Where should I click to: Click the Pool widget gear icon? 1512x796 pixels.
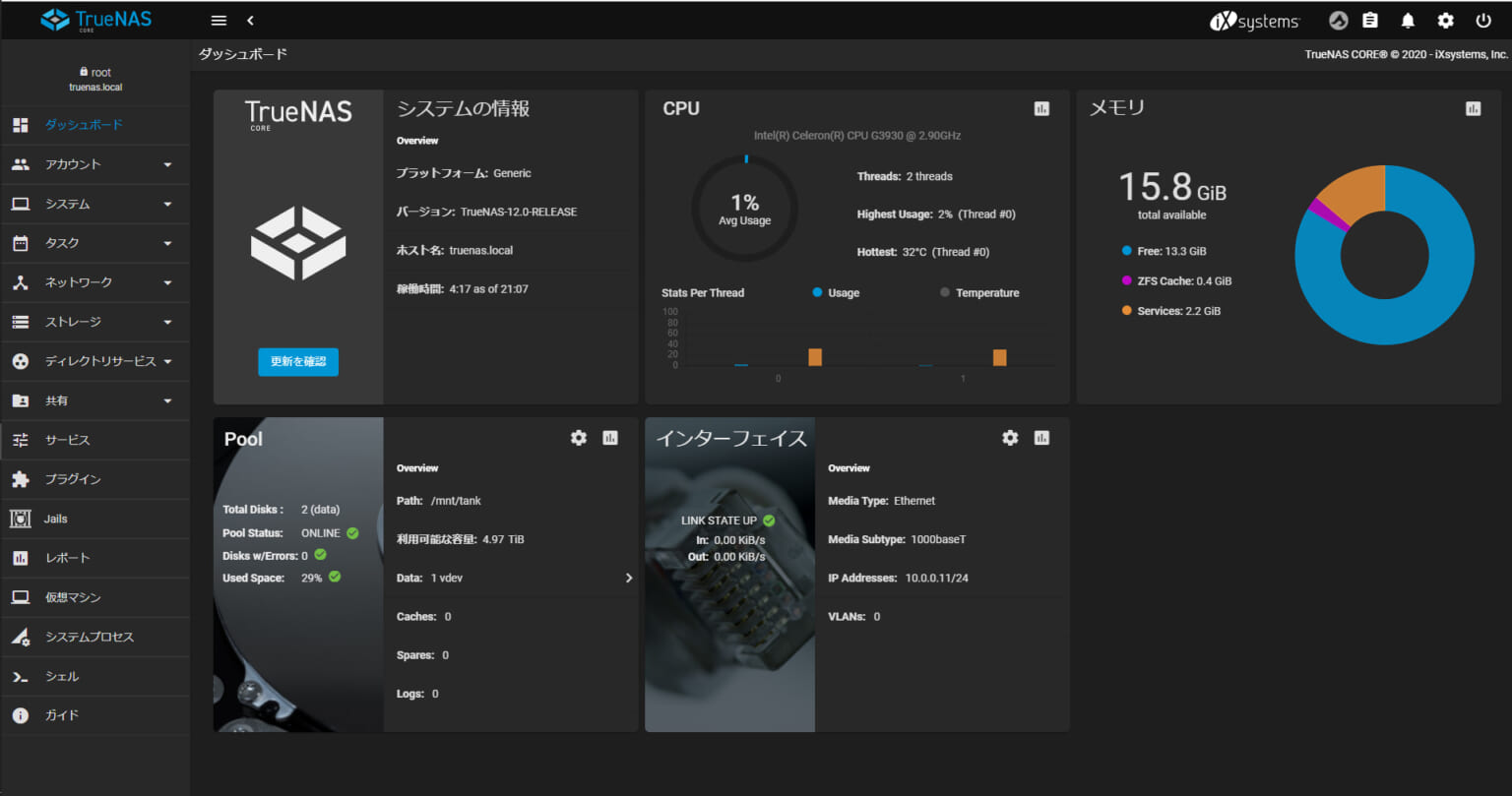tap(579, 438)
